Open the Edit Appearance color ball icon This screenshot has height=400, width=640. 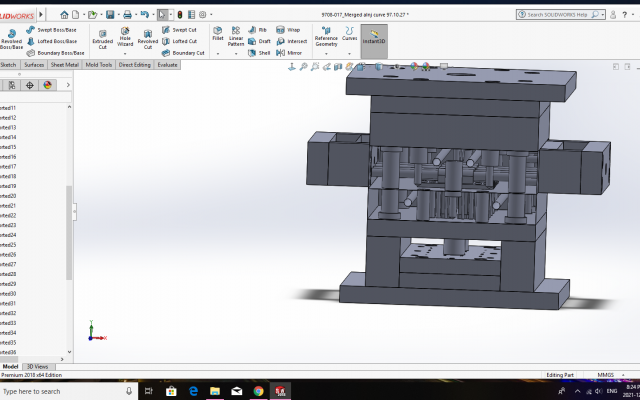(414, 66)
